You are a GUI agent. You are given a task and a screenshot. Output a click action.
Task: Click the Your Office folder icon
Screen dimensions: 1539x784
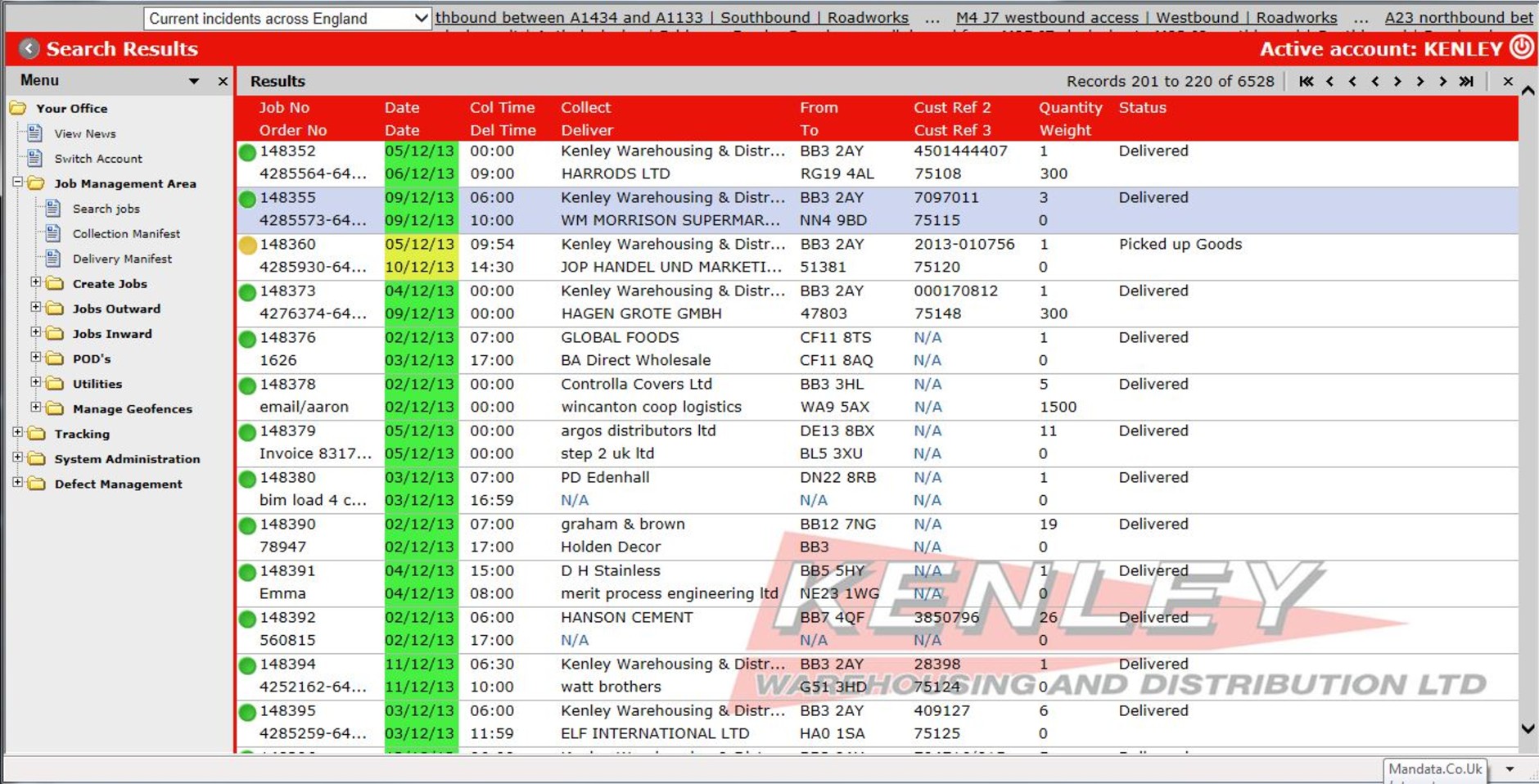18,108
